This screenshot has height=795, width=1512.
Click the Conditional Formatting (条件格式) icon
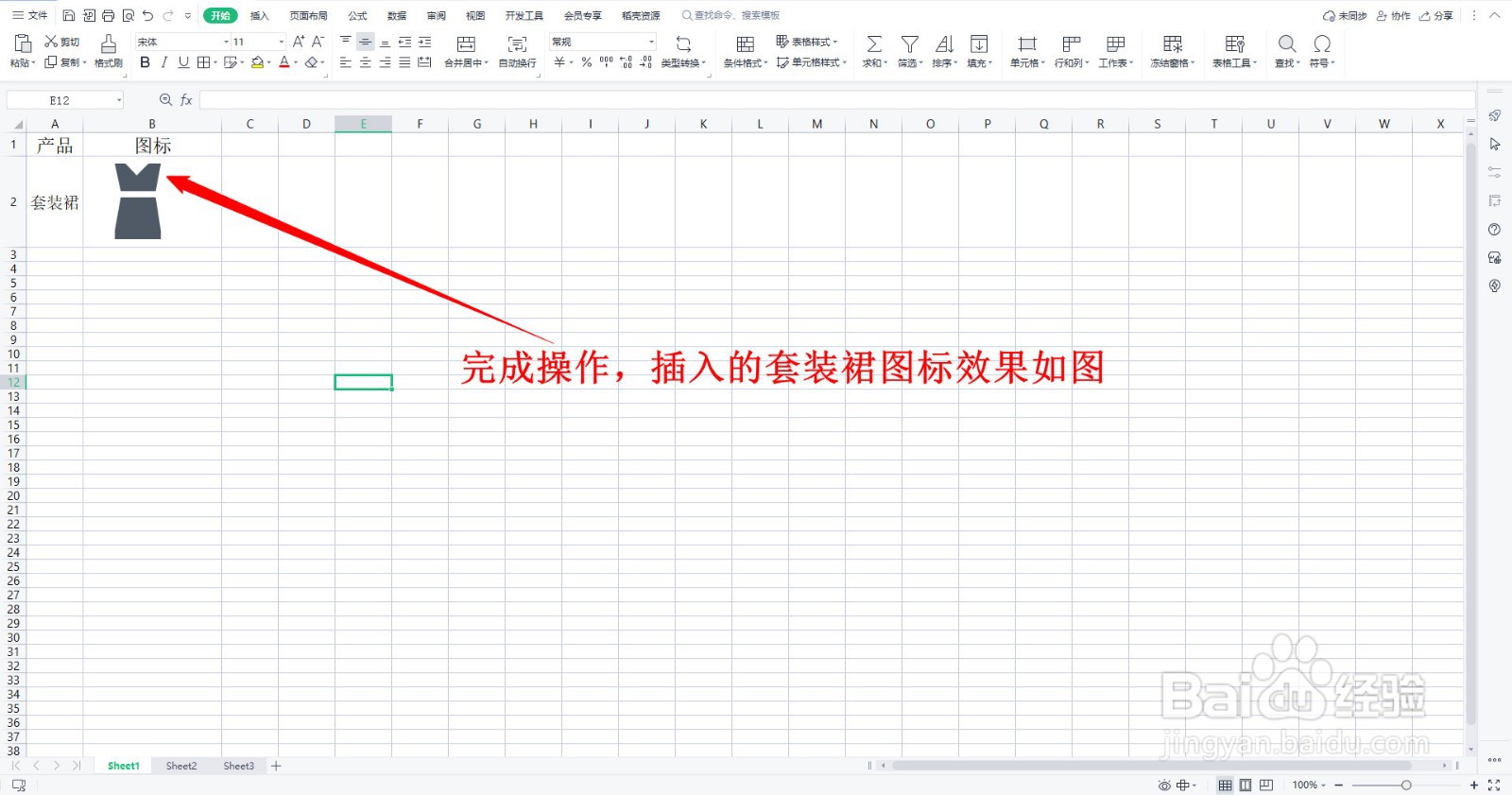click(x=745, y=43)
